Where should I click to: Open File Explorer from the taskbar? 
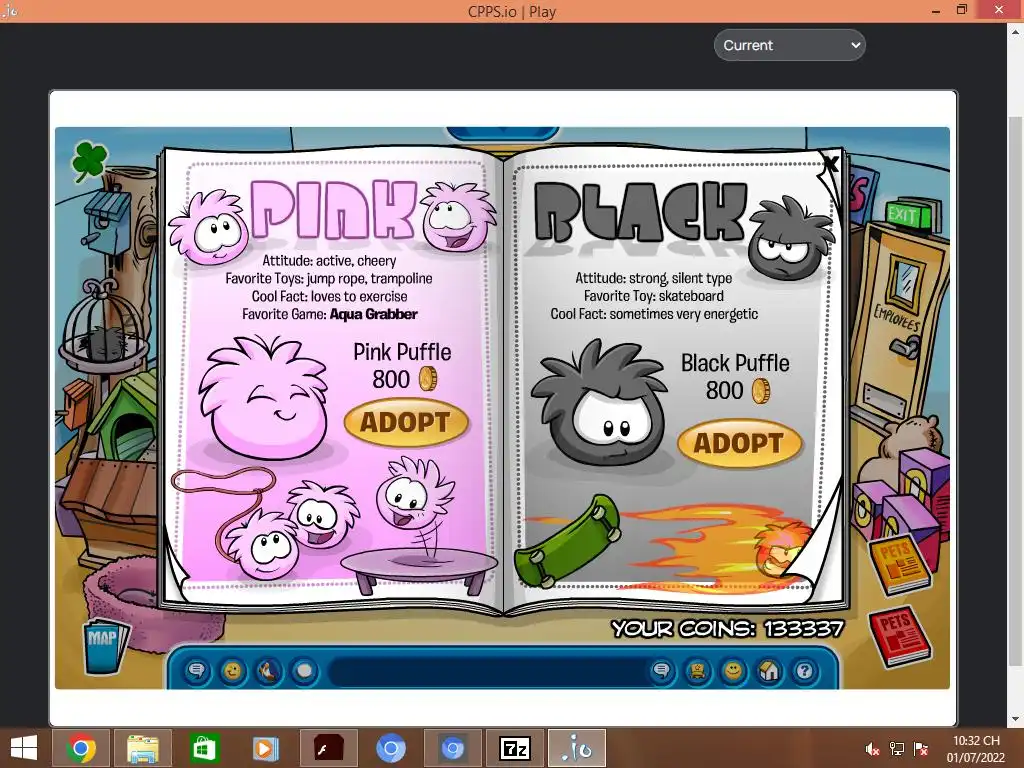(142, 748)
